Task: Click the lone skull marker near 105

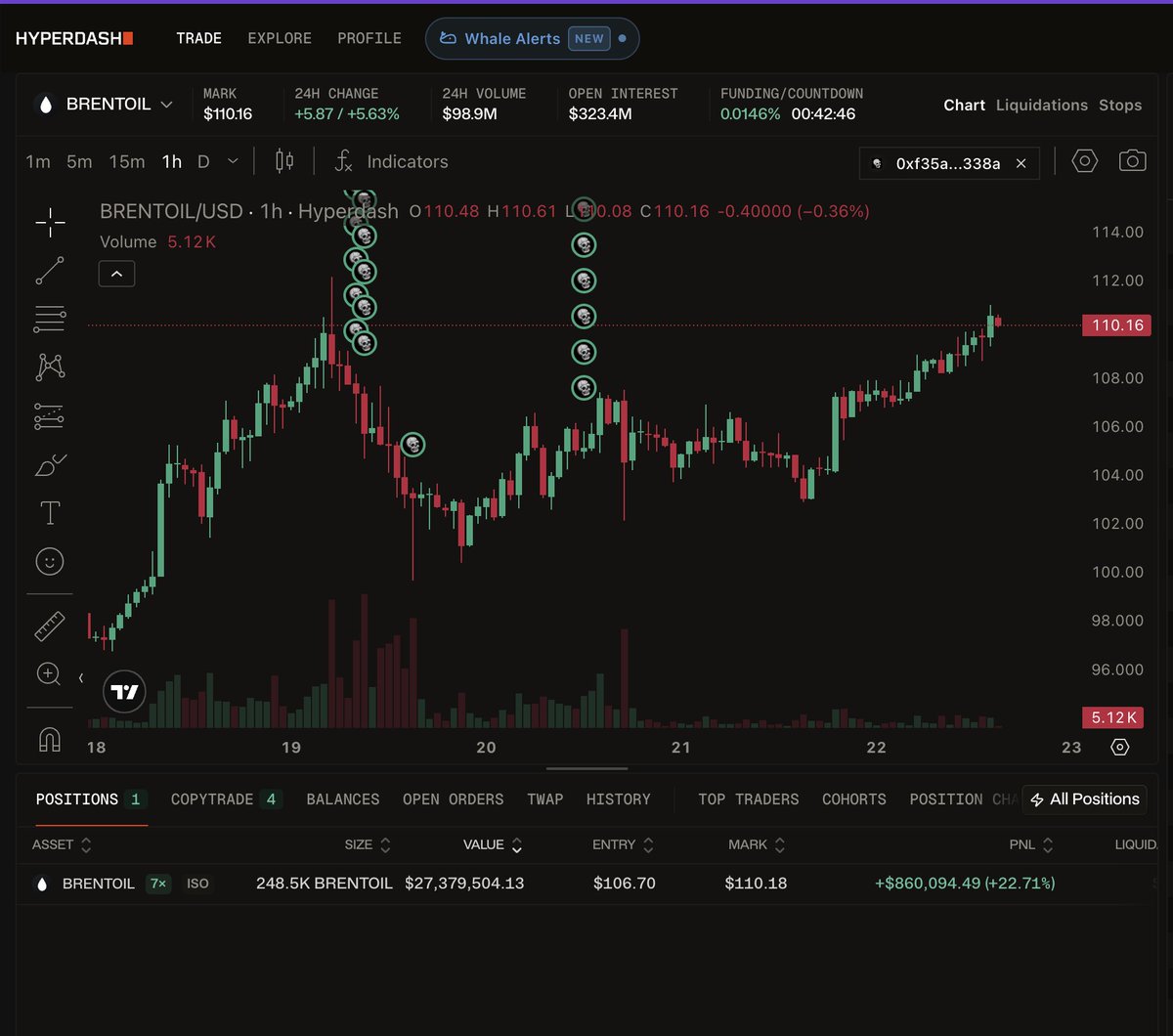Action: coord(413,446)
